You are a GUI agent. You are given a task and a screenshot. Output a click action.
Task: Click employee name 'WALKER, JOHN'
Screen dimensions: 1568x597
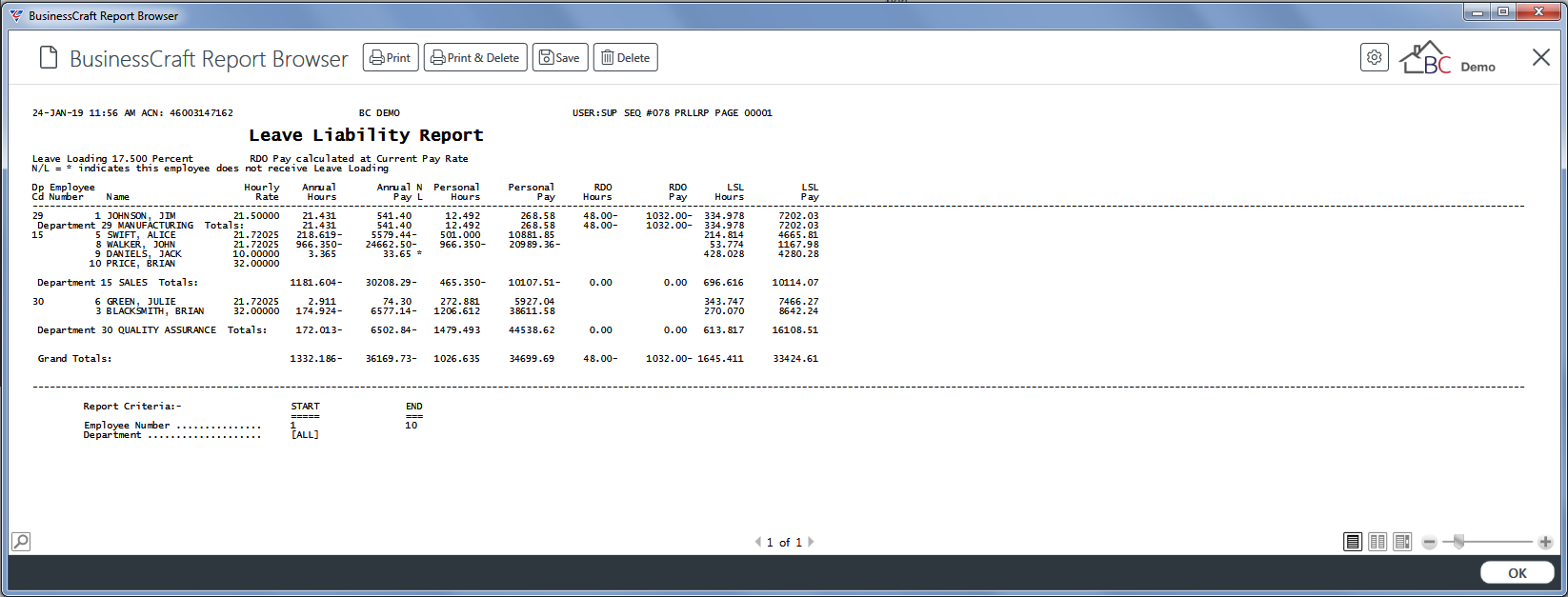(141, 245)
